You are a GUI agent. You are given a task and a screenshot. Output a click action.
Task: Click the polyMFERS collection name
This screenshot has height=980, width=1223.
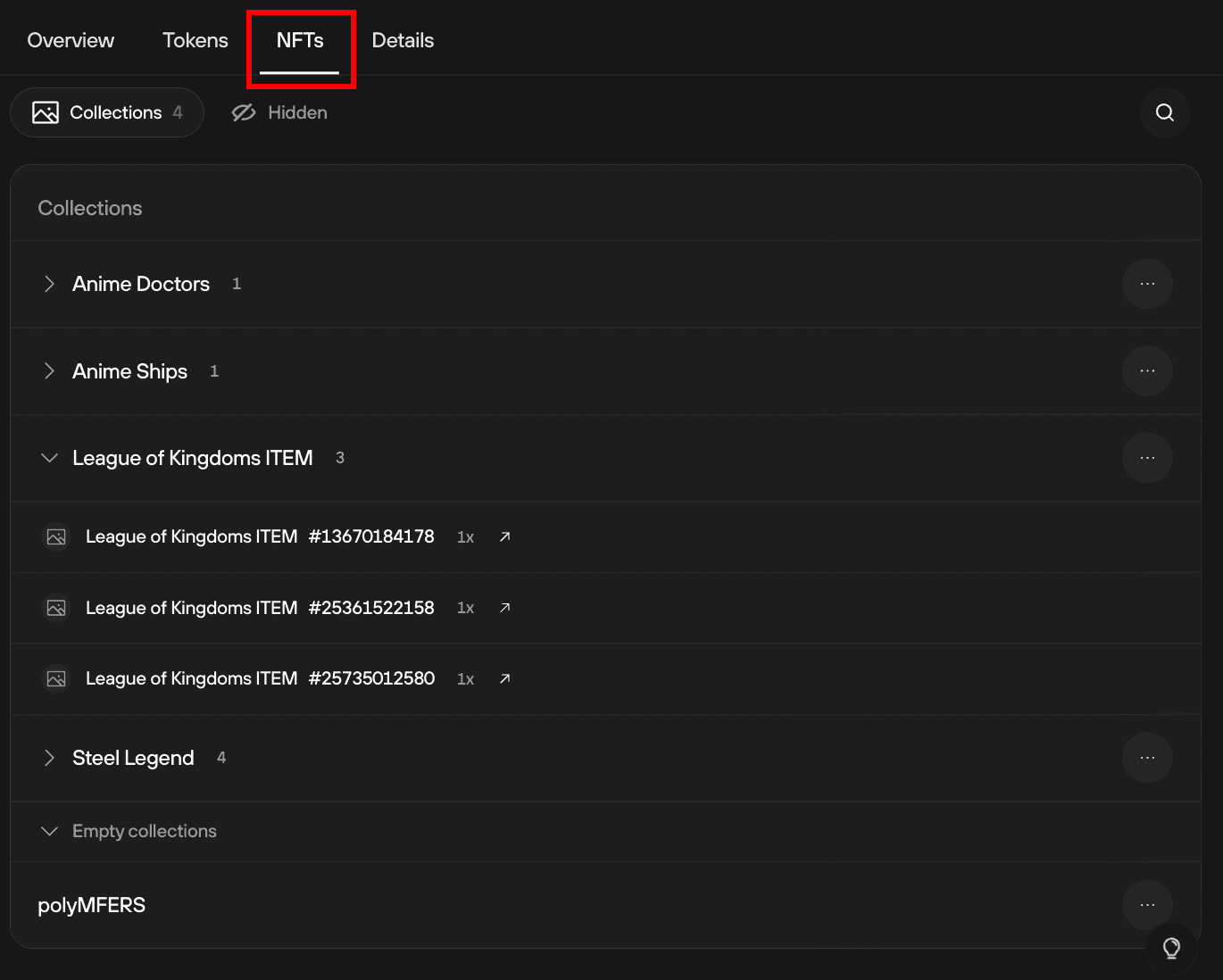click(x=91, y=905)
